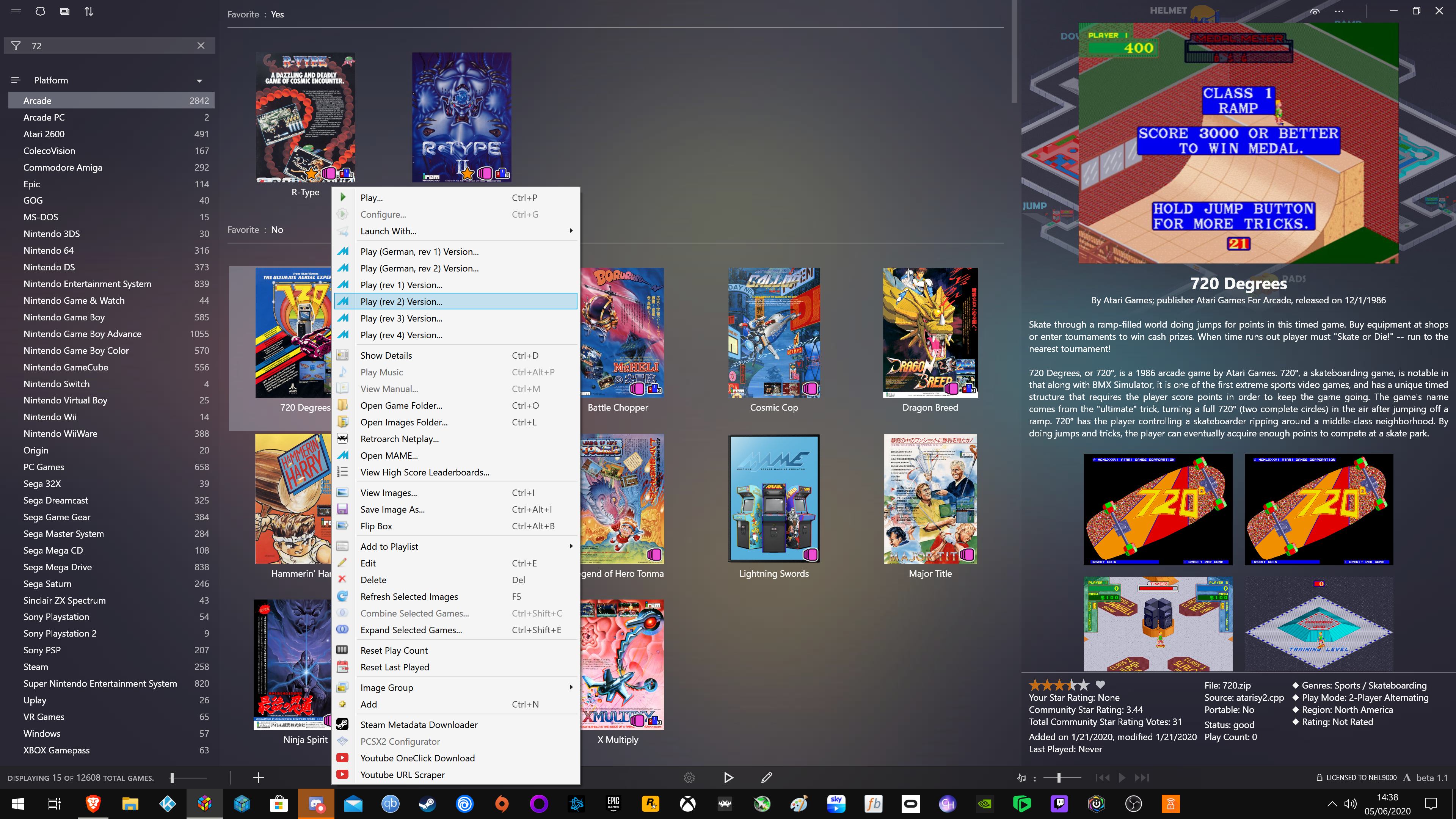Viewport: 1456px width, 819px height.
Task: Click Refresh Selected Images icon
Action: pyautogui.click(x=342, y=597)
